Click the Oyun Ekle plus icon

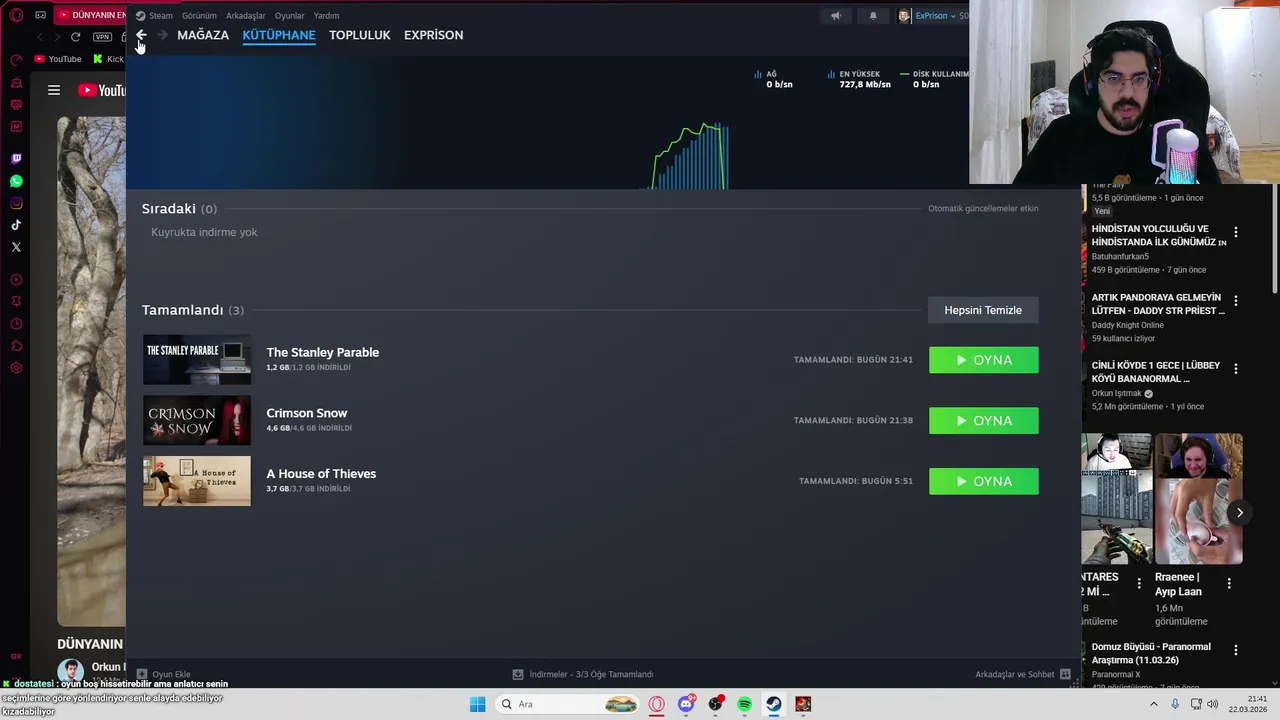[x=142, y=674]
